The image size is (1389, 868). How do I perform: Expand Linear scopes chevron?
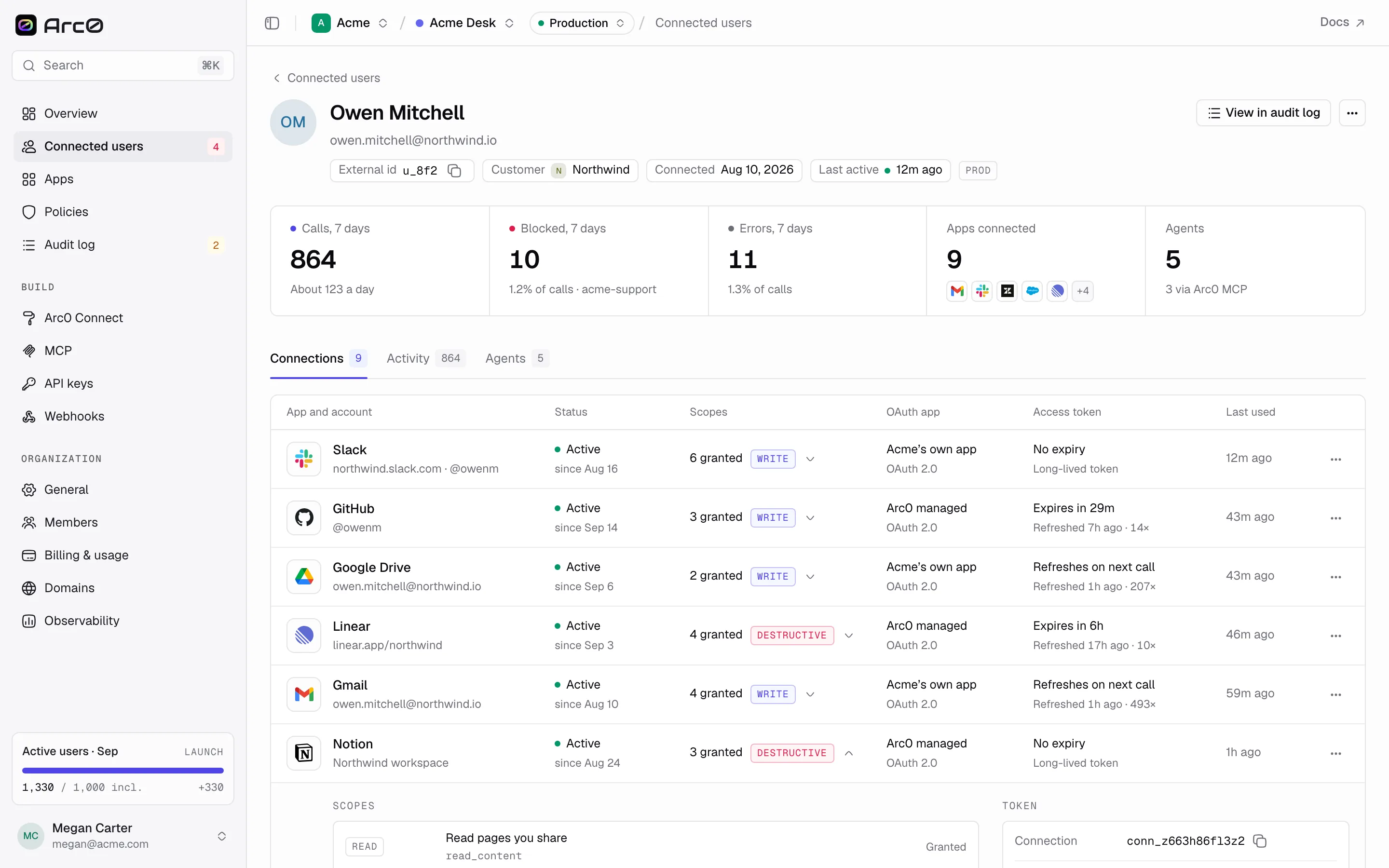click(x=849, y=636)
